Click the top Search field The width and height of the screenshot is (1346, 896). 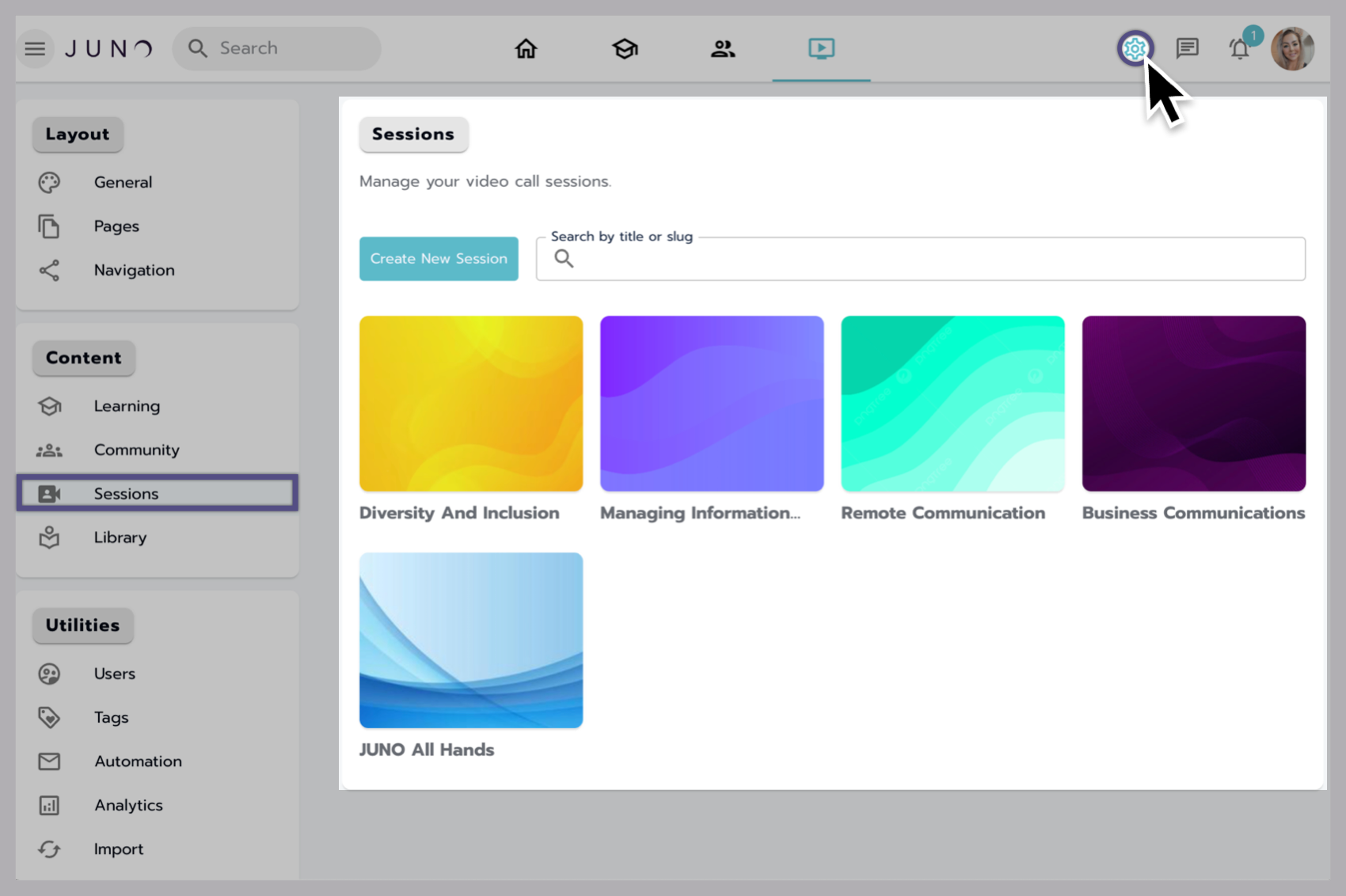[276, 48]
